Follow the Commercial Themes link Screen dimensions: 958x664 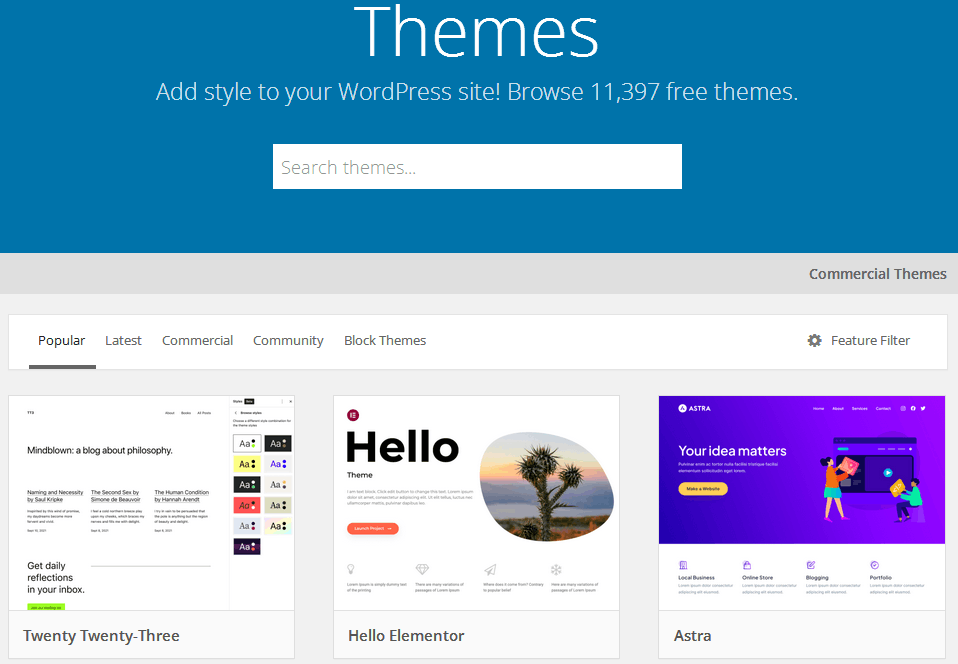[x=877, y=274]
